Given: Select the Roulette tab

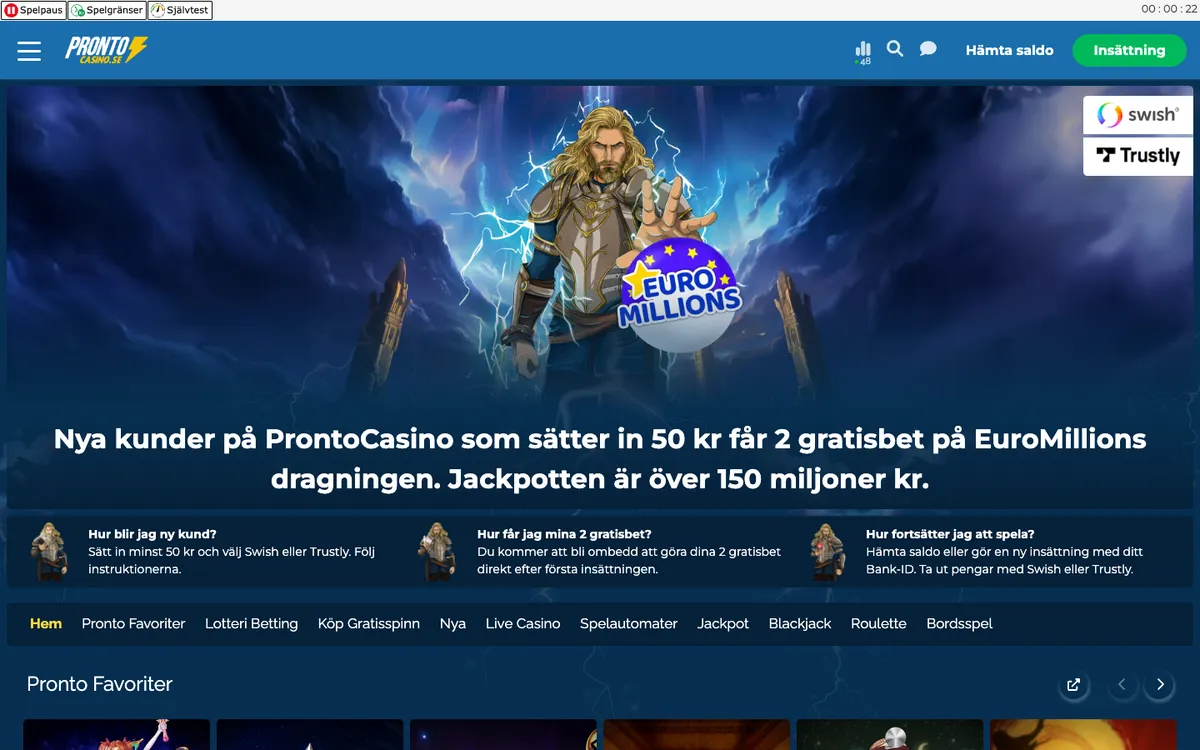Looking at the screenshot, I should (879, 623).
